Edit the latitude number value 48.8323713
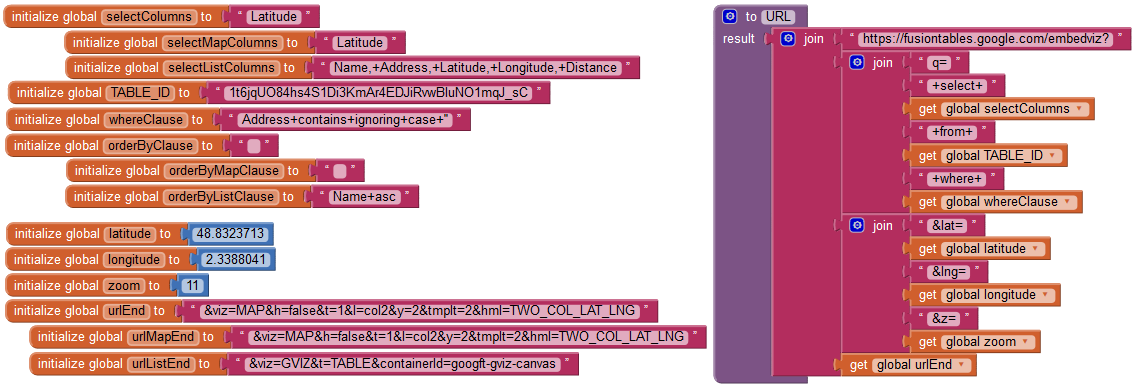The width and height of the screenshot is (1135, 388). [229, 234]
